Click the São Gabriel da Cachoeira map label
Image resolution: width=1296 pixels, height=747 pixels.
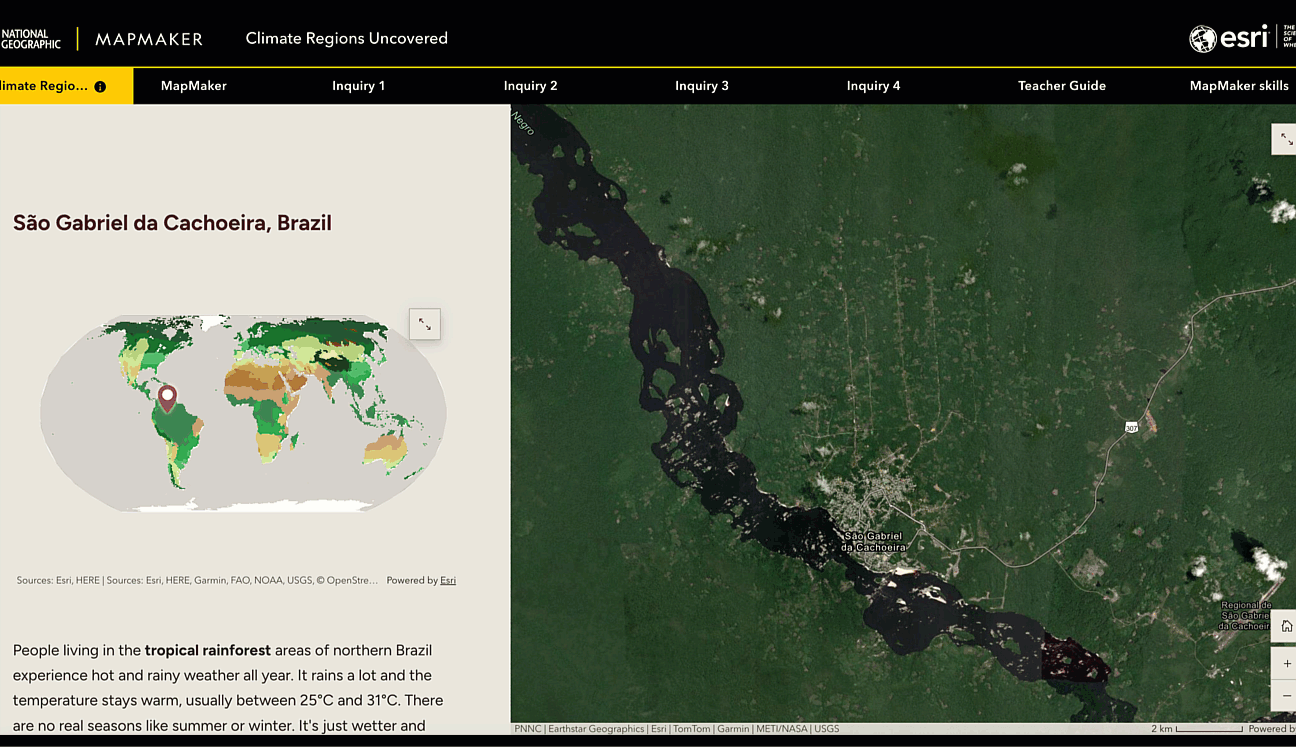(873, 542)
